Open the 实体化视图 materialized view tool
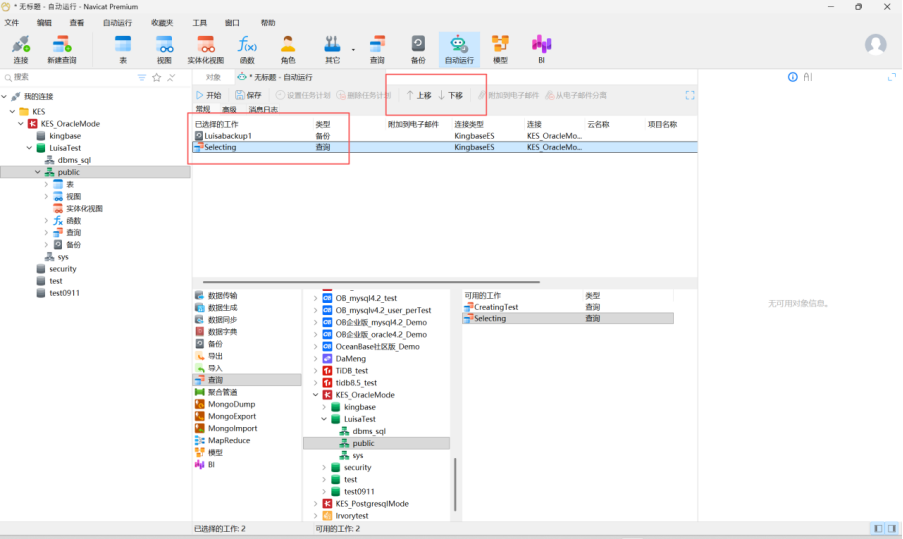Viewport: 903px width, 539px height. coord(205,48)
